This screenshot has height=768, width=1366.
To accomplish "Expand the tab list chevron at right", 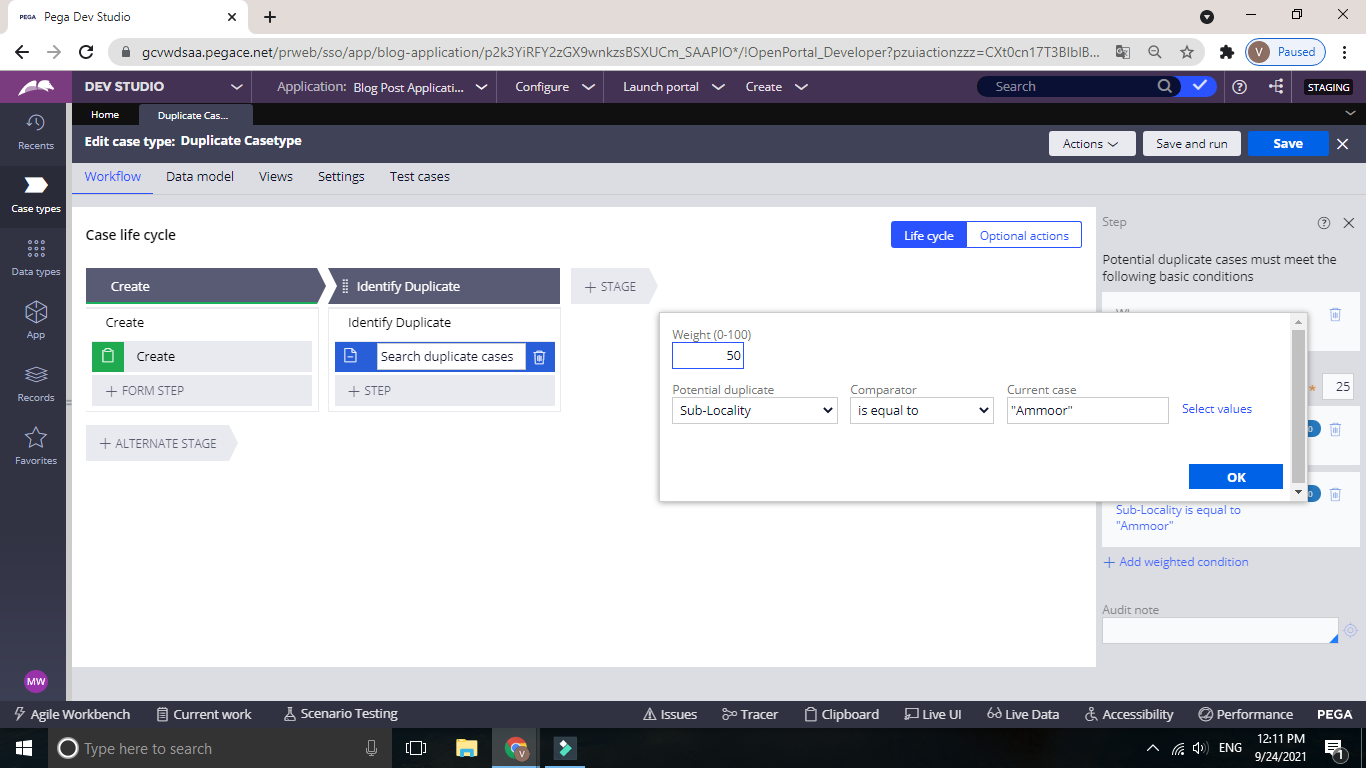I will click(1351, 114).
